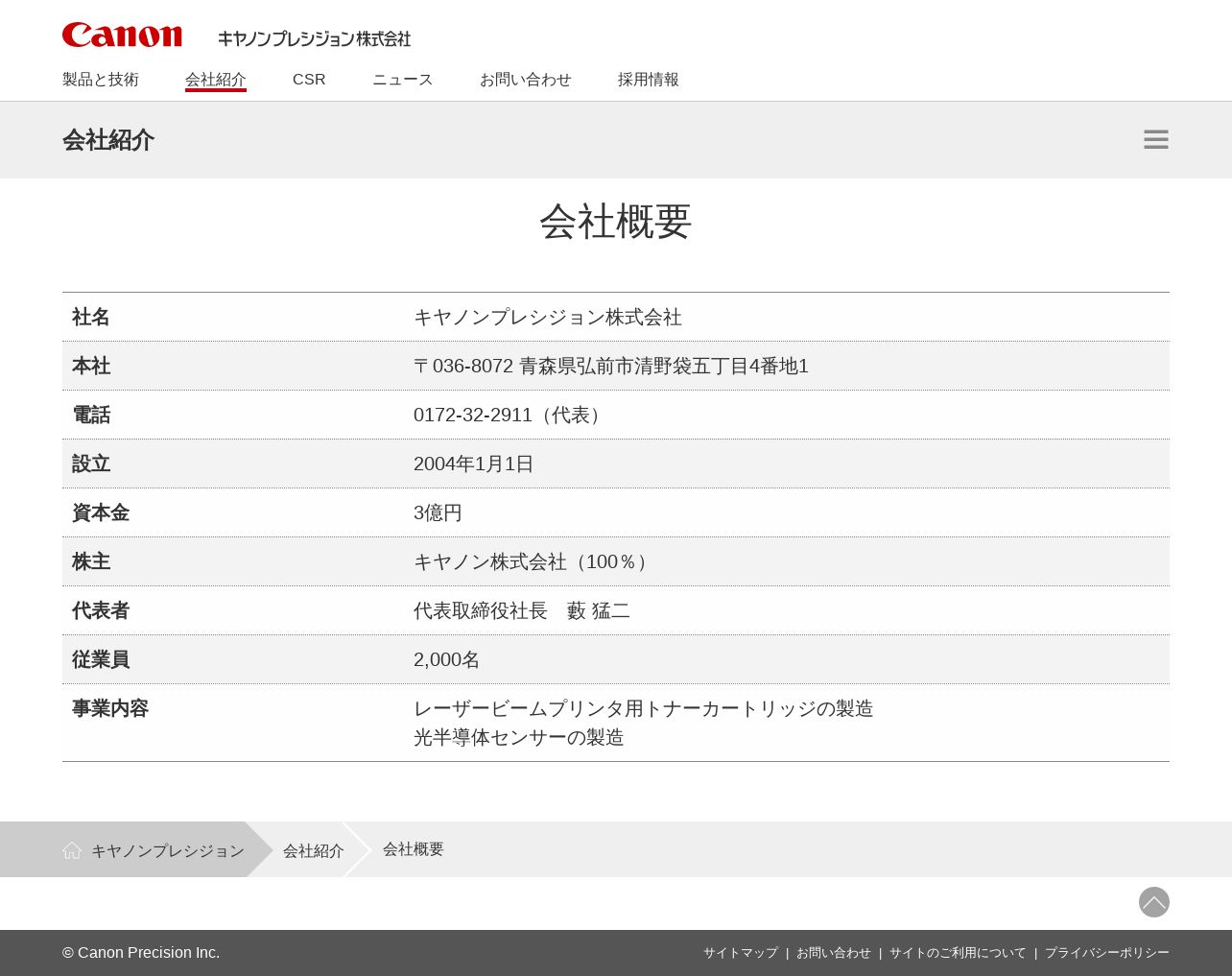Image resolution: width=1232 pixels, height=976 pixels.
Task: Open the CSR nav item
Action: pos(309,80)
